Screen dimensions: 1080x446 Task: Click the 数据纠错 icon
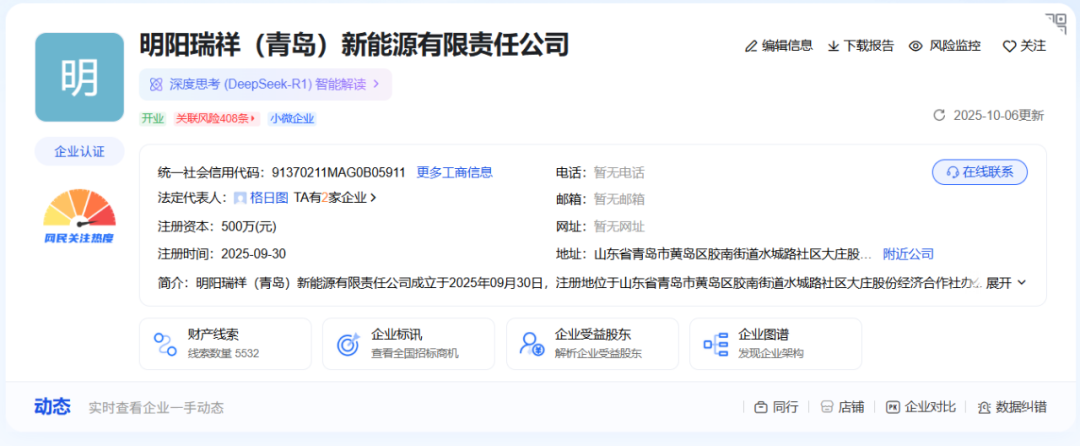(985, 407)
